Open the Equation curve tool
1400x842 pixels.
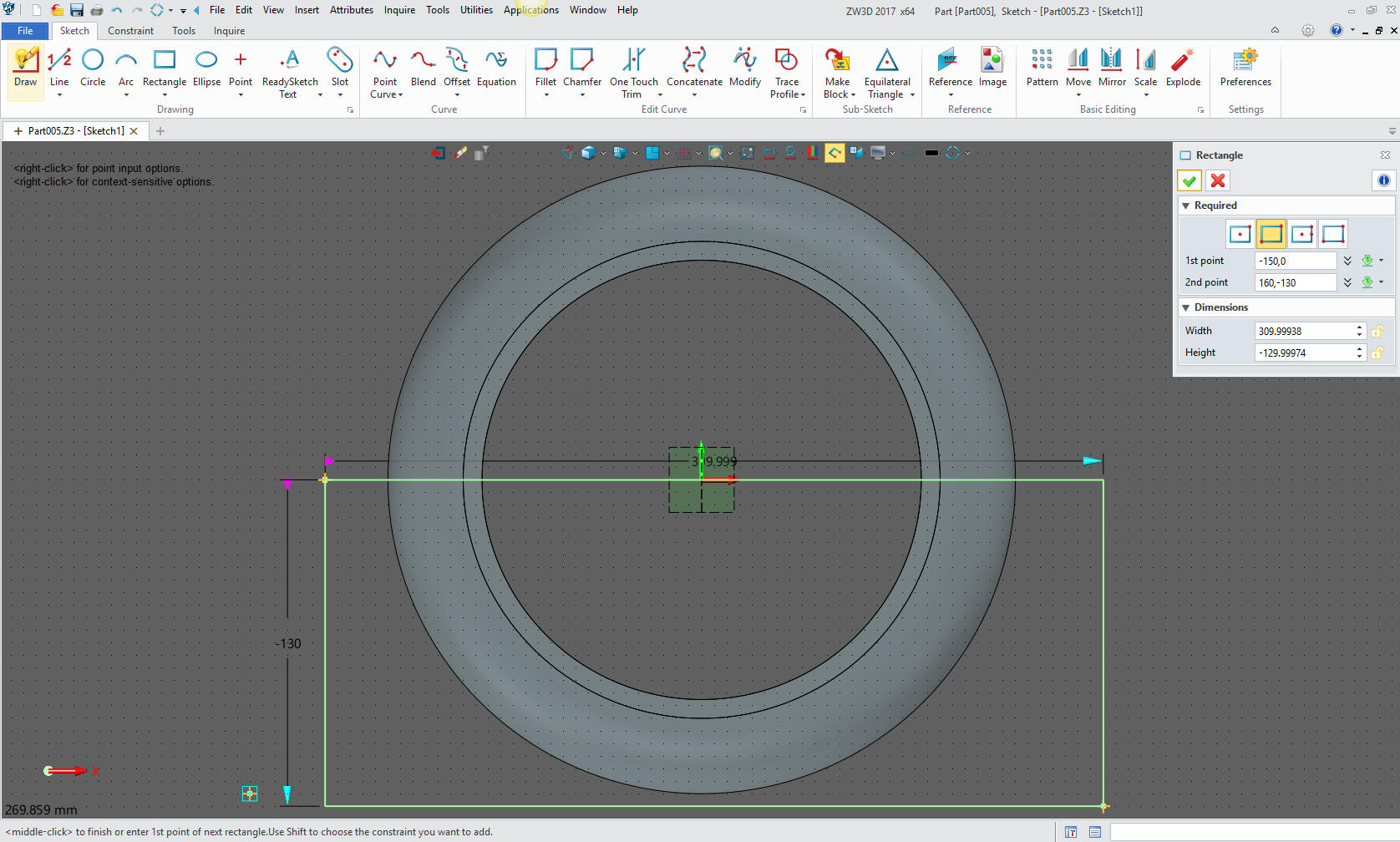pos(496,68)
